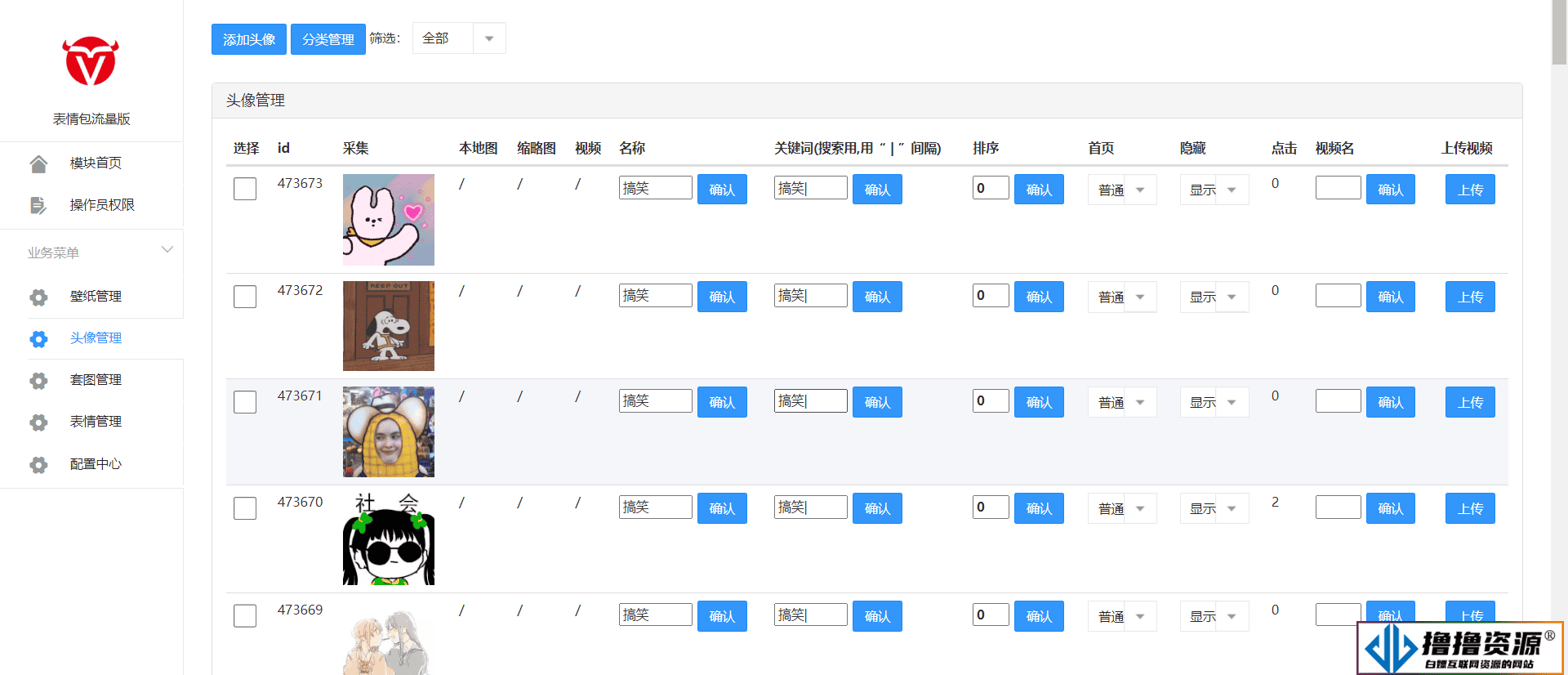Open the 隐藏 显示 dropdown in row 473669
1568x675 pixels.
1214,616
